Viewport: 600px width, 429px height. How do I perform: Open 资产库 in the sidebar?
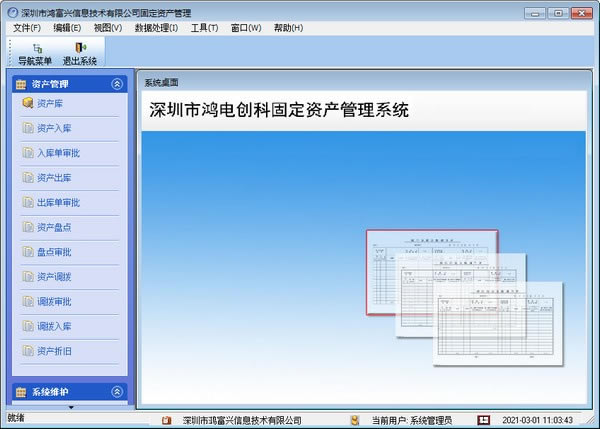tap(53, 103)
